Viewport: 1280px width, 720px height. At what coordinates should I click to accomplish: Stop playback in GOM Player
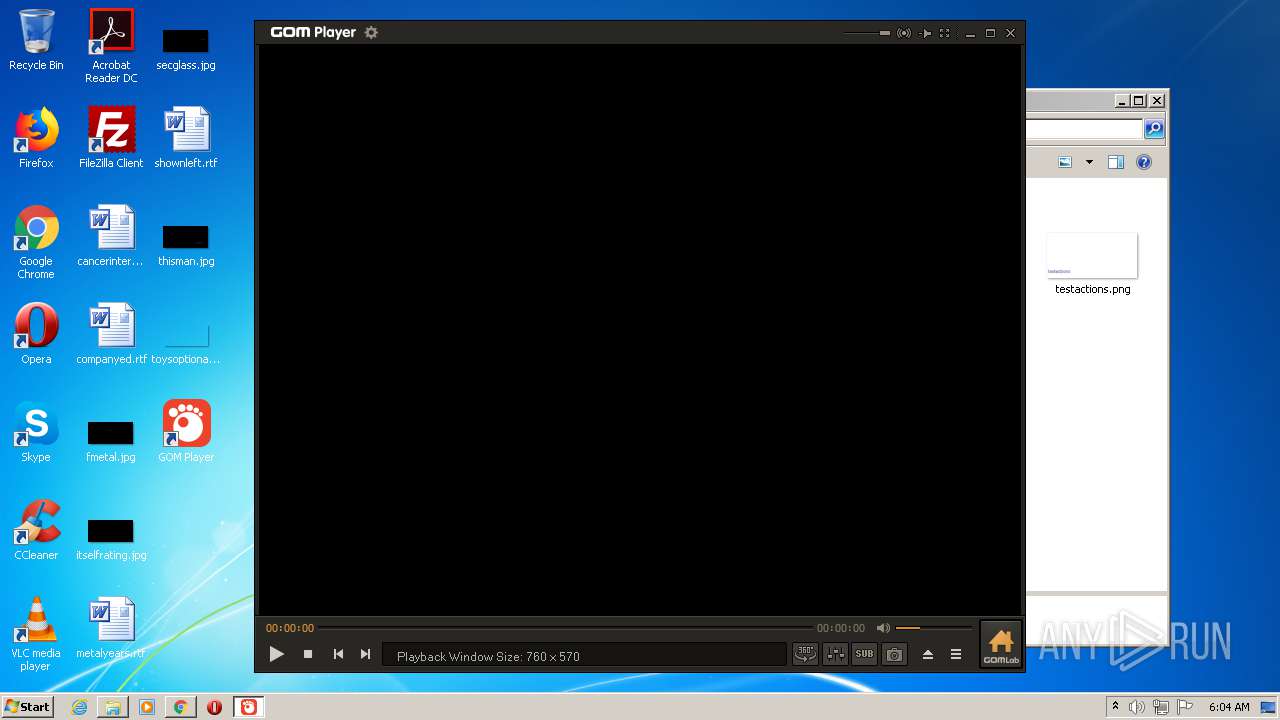click(x=308, y=654)
